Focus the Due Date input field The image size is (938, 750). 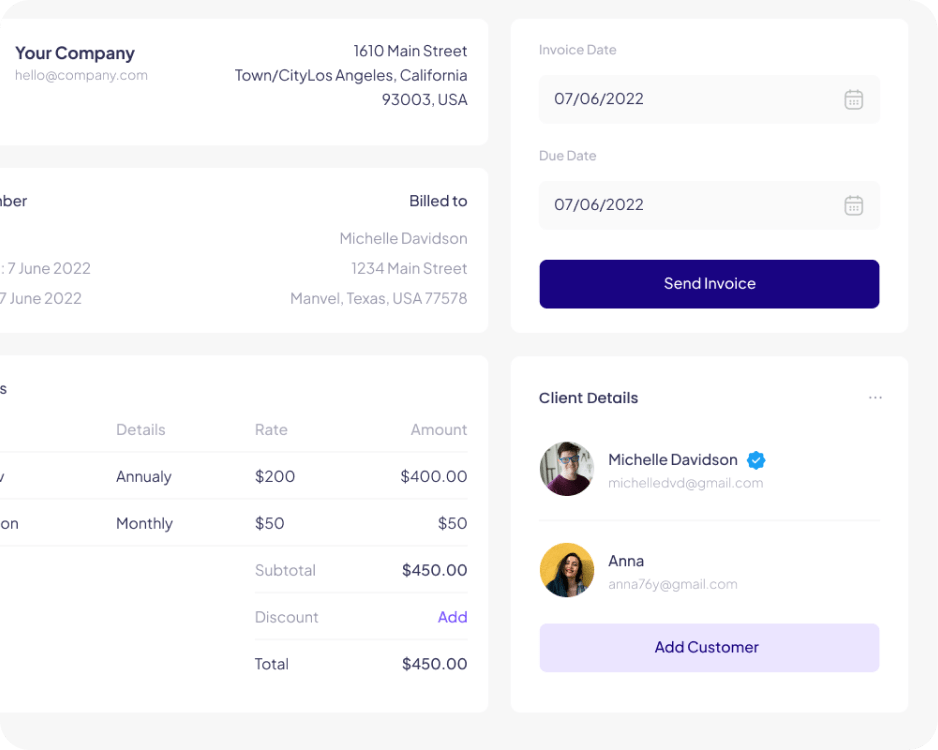[690, 205]
